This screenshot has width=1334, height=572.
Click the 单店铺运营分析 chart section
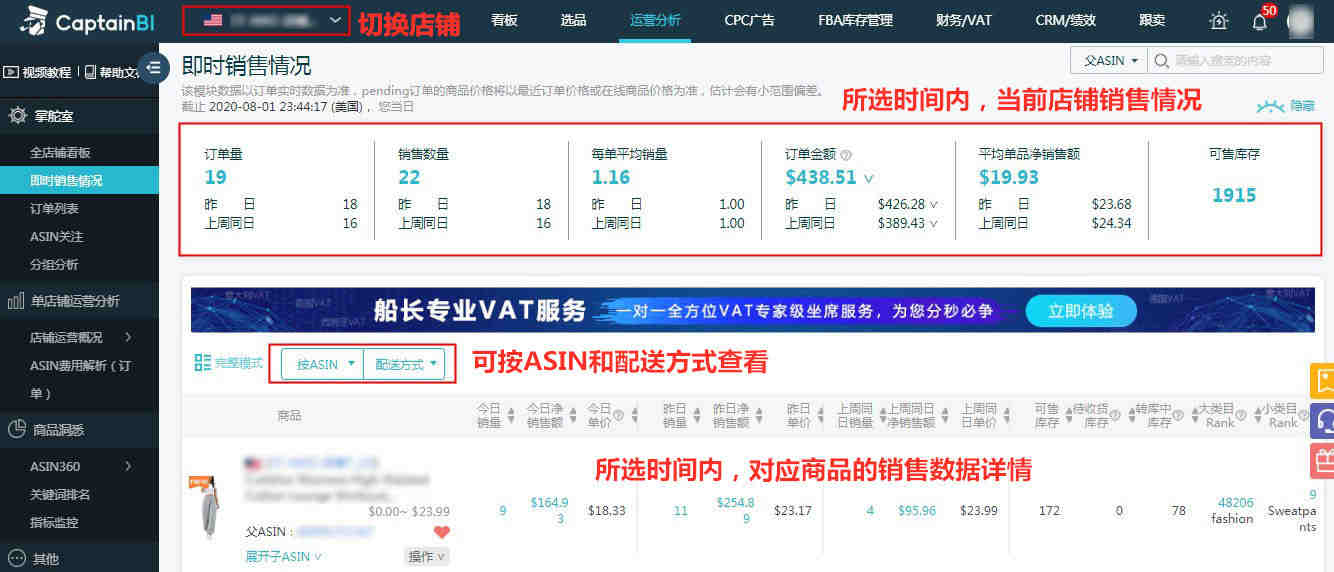click(64, 301)
